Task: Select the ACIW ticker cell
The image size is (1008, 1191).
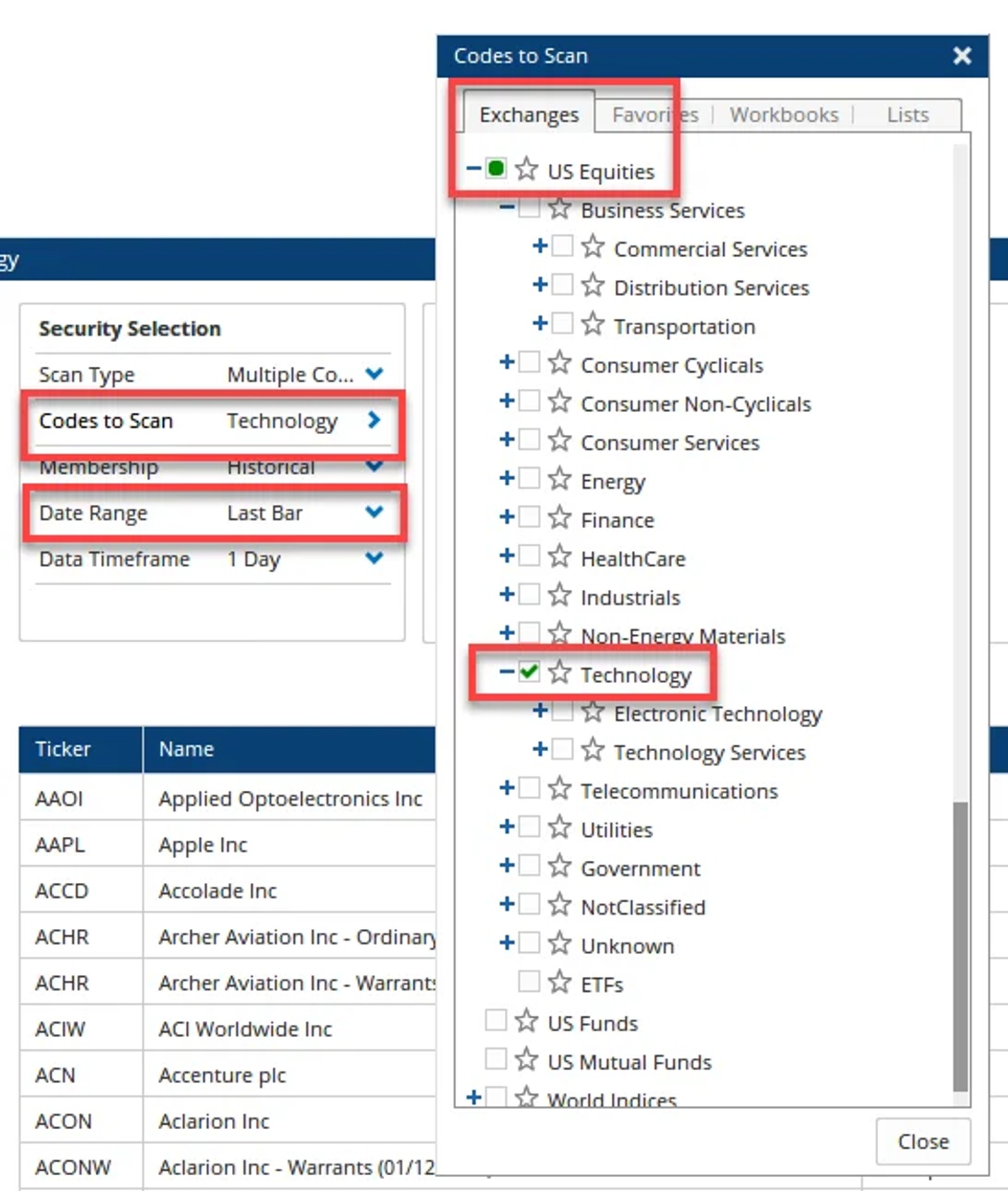Action: point(81,1029)
